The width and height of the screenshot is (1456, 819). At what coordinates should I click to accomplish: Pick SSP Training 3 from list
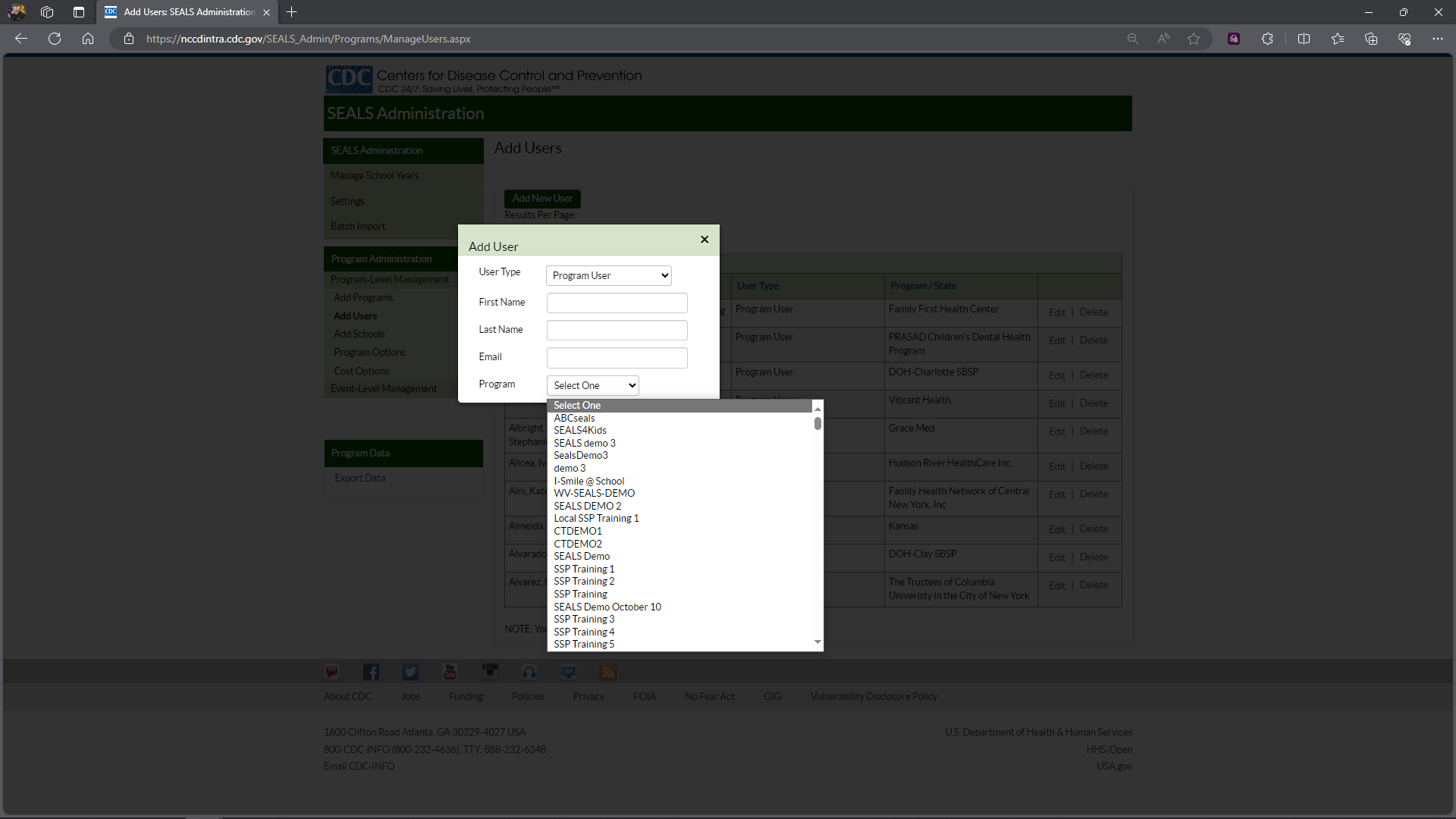584,620
